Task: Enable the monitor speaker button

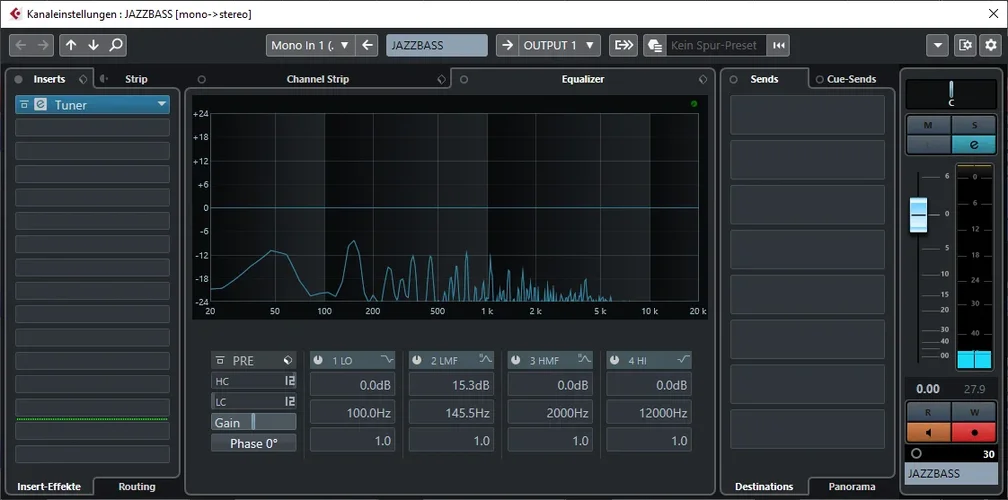Action: tap(928, 433)
